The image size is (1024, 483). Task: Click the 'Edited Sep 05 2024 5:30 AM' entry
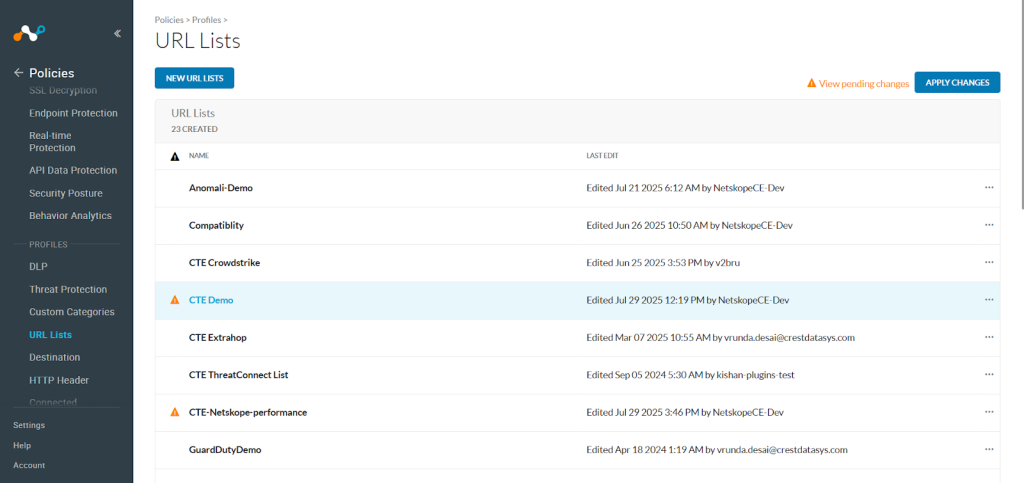690,375
